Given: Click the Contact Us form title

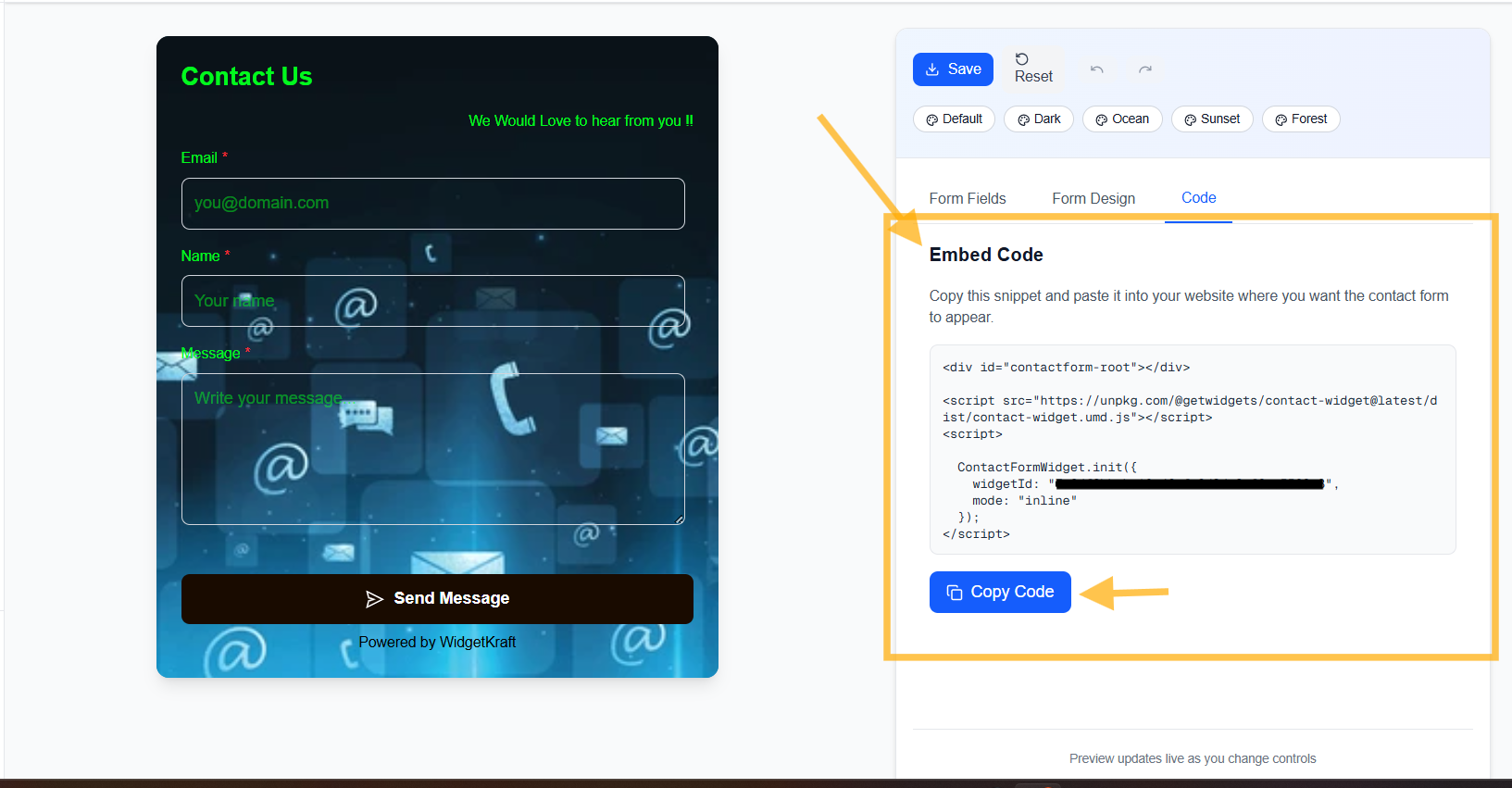Looking at the screenshot, I should pos(246,76).
